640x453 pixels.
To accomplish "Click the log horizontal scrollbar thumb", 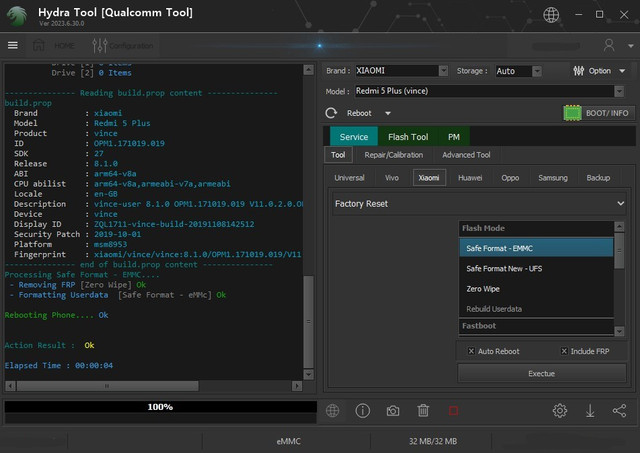I will [x=108, y=386].
